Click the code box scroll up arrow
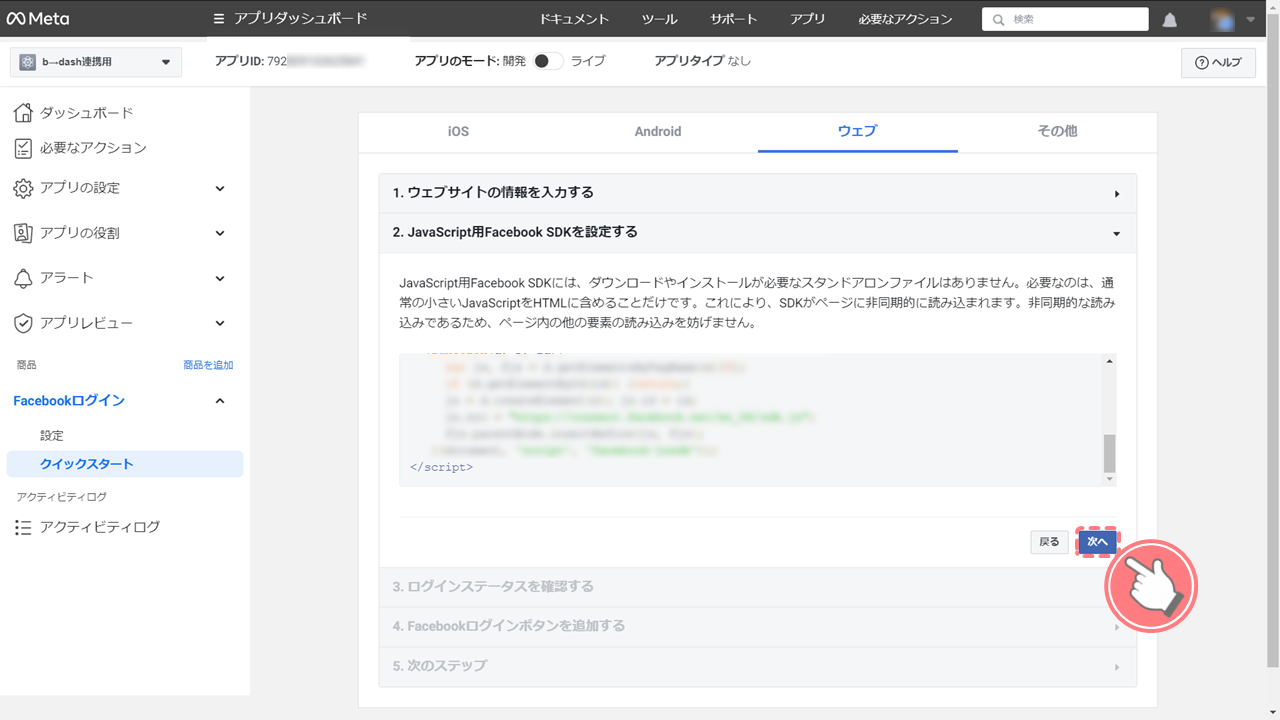 (1109, 361)
